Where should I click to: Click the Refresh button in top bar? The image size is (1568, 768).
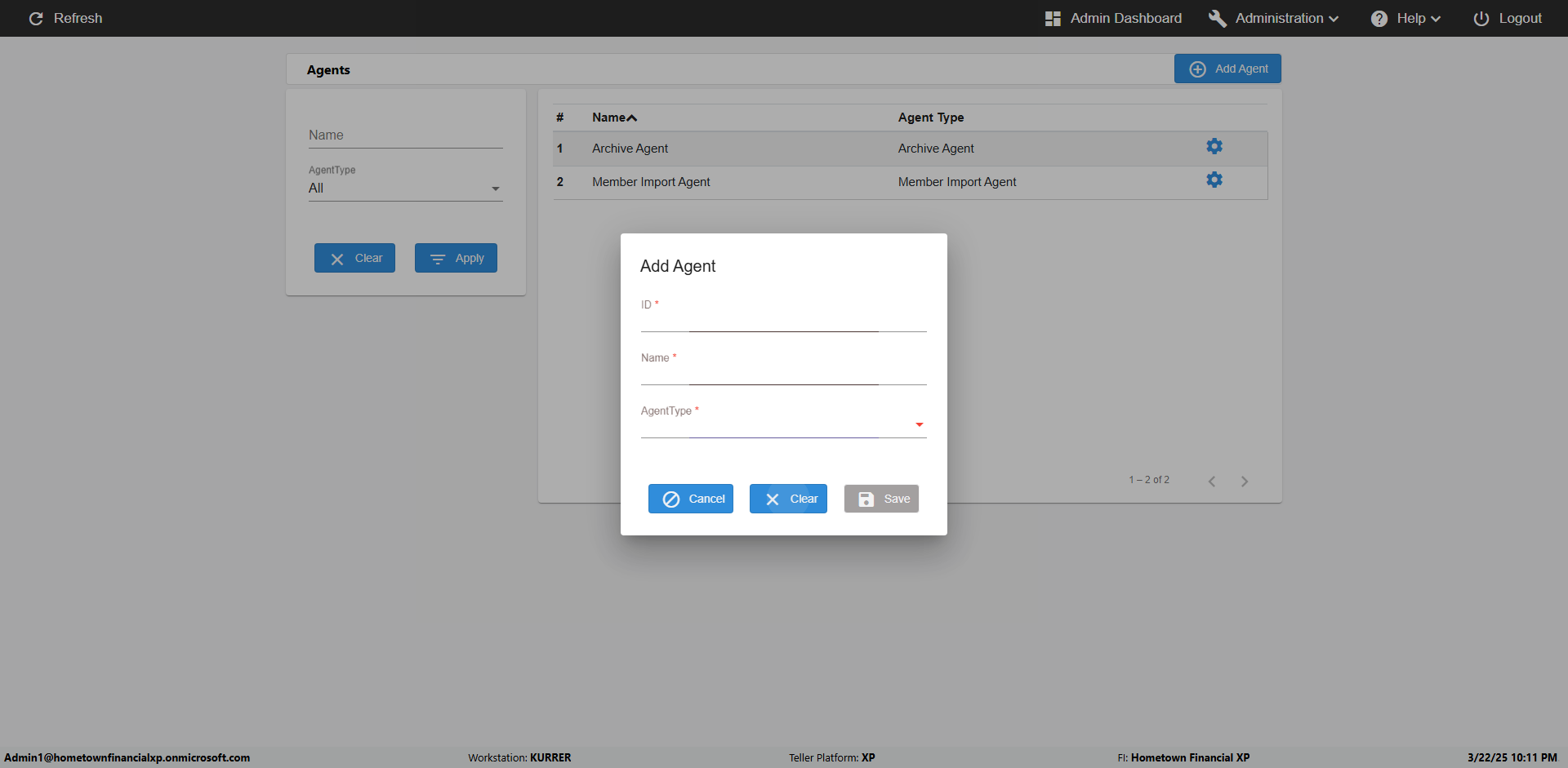pos(65,18)
